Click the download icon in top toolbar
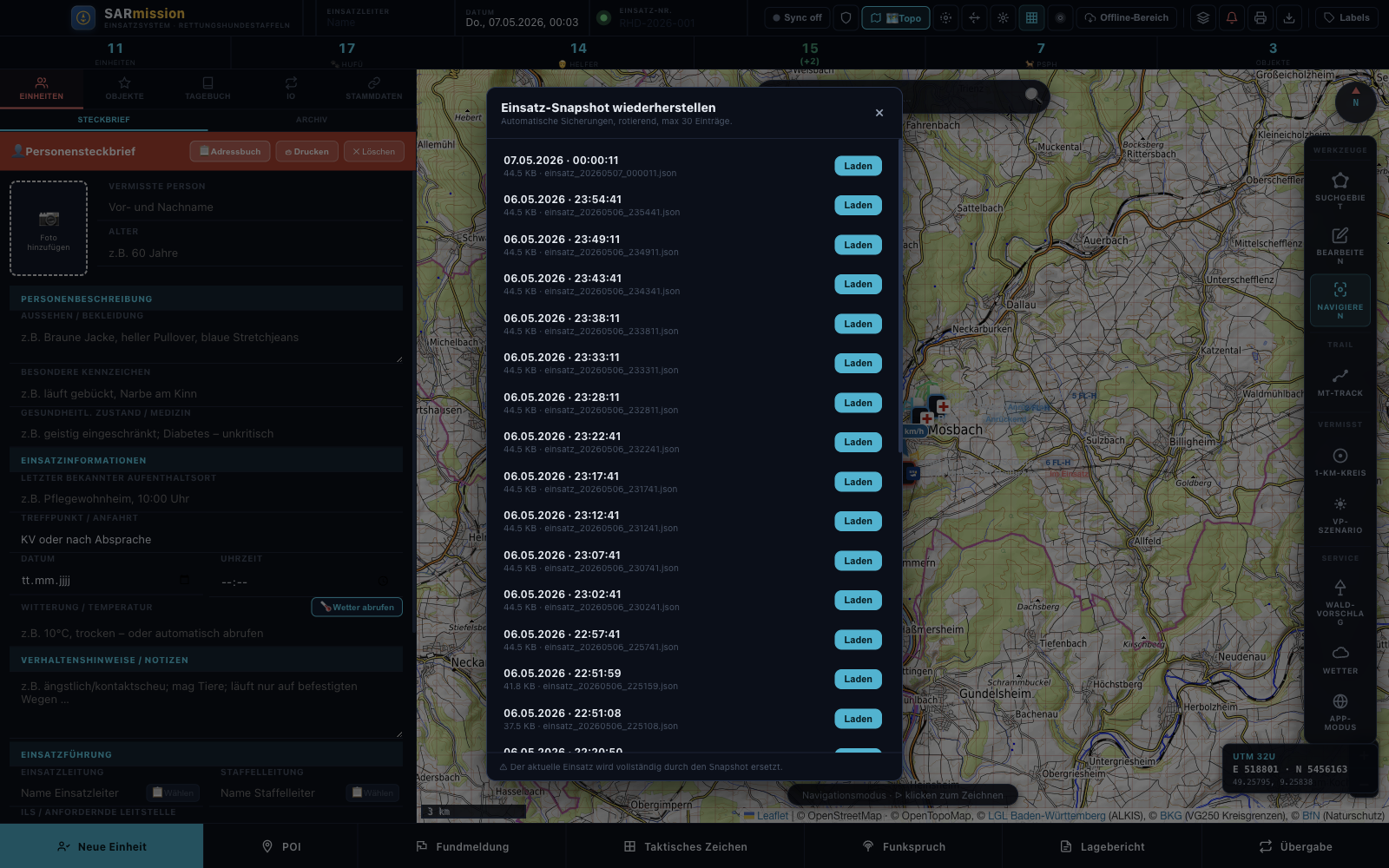Viewport: 1389px width, 868px height. [x=1289, y=17]
